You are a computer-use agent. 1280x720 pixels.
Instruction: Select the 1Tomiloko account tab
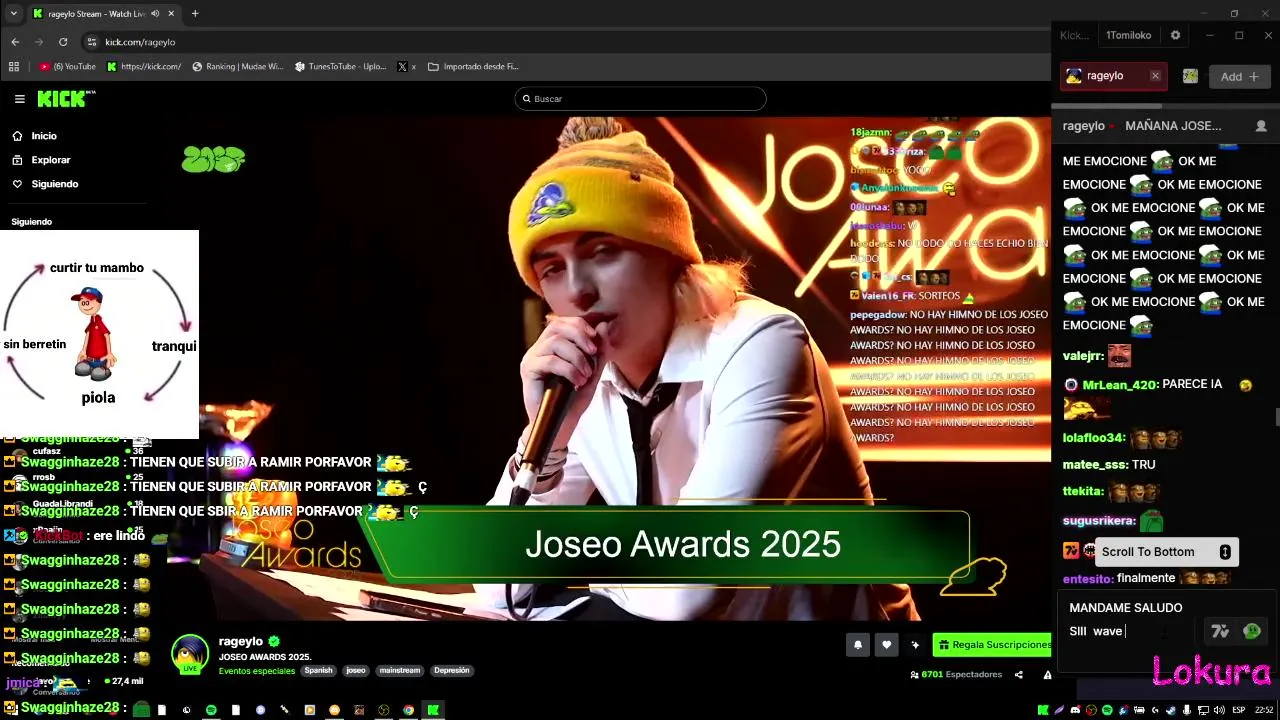[x=1128, y=35]
